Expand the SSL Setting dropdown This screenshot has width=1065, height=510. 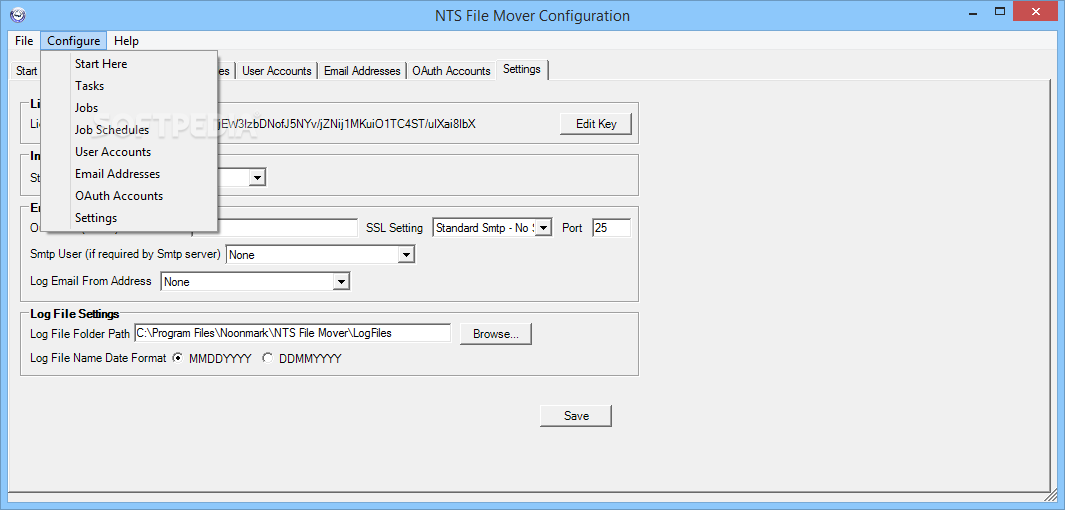544,228
